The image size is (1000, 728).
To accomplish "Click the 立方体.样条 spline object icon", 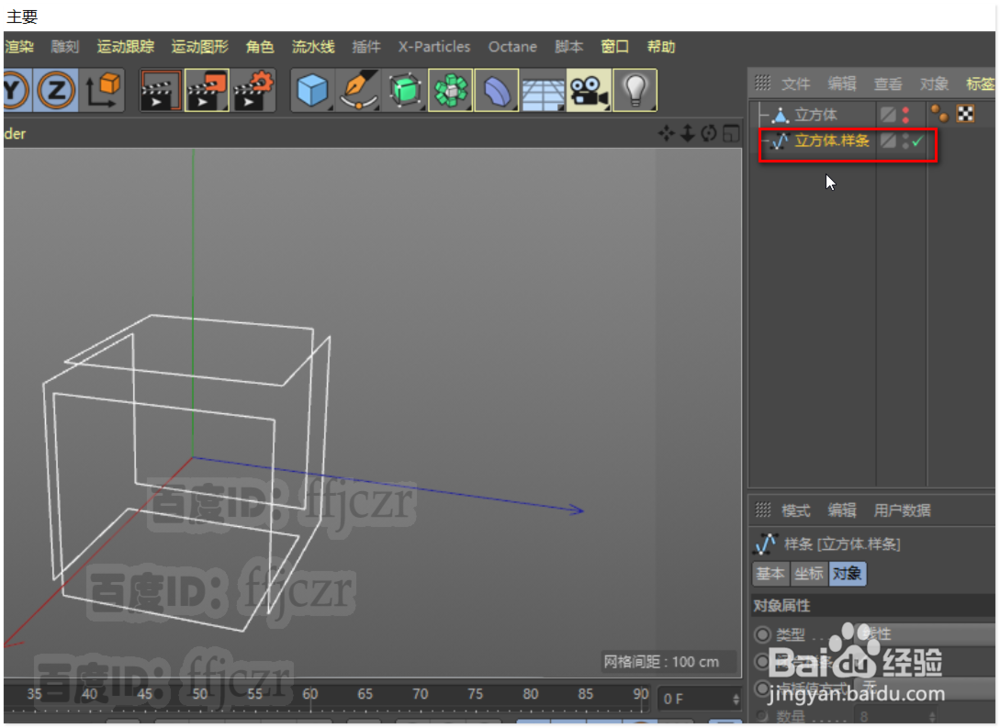I will click(x=780, y=141).
